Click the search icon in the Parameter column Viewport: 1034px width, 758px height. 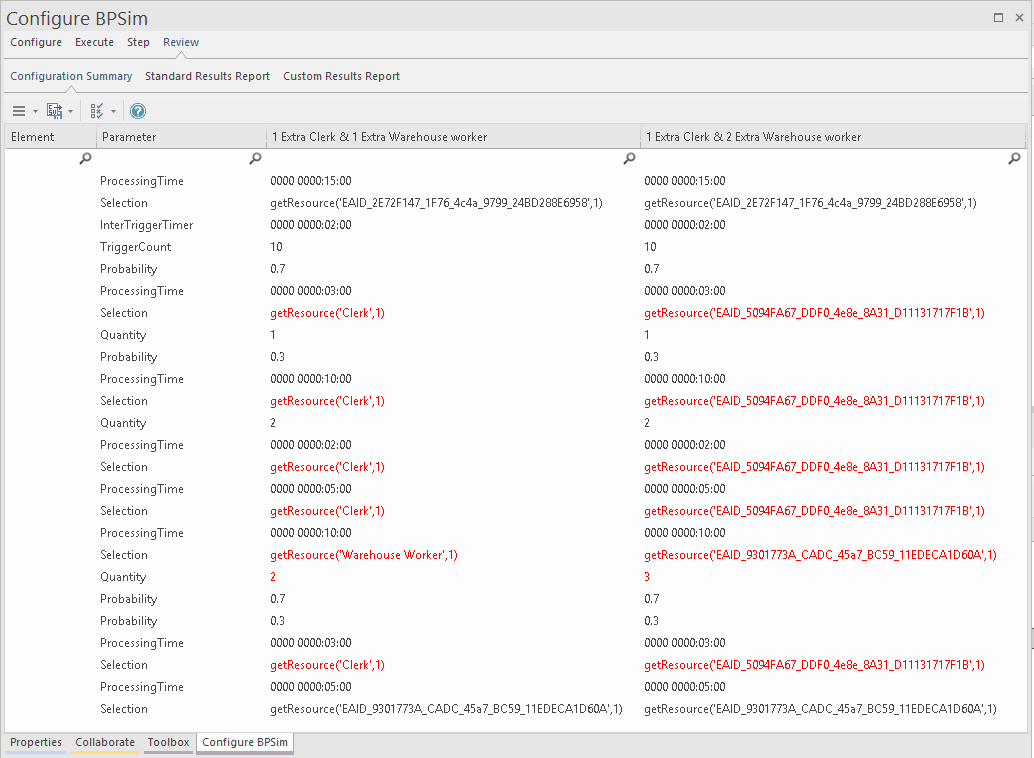pos(255,158)
